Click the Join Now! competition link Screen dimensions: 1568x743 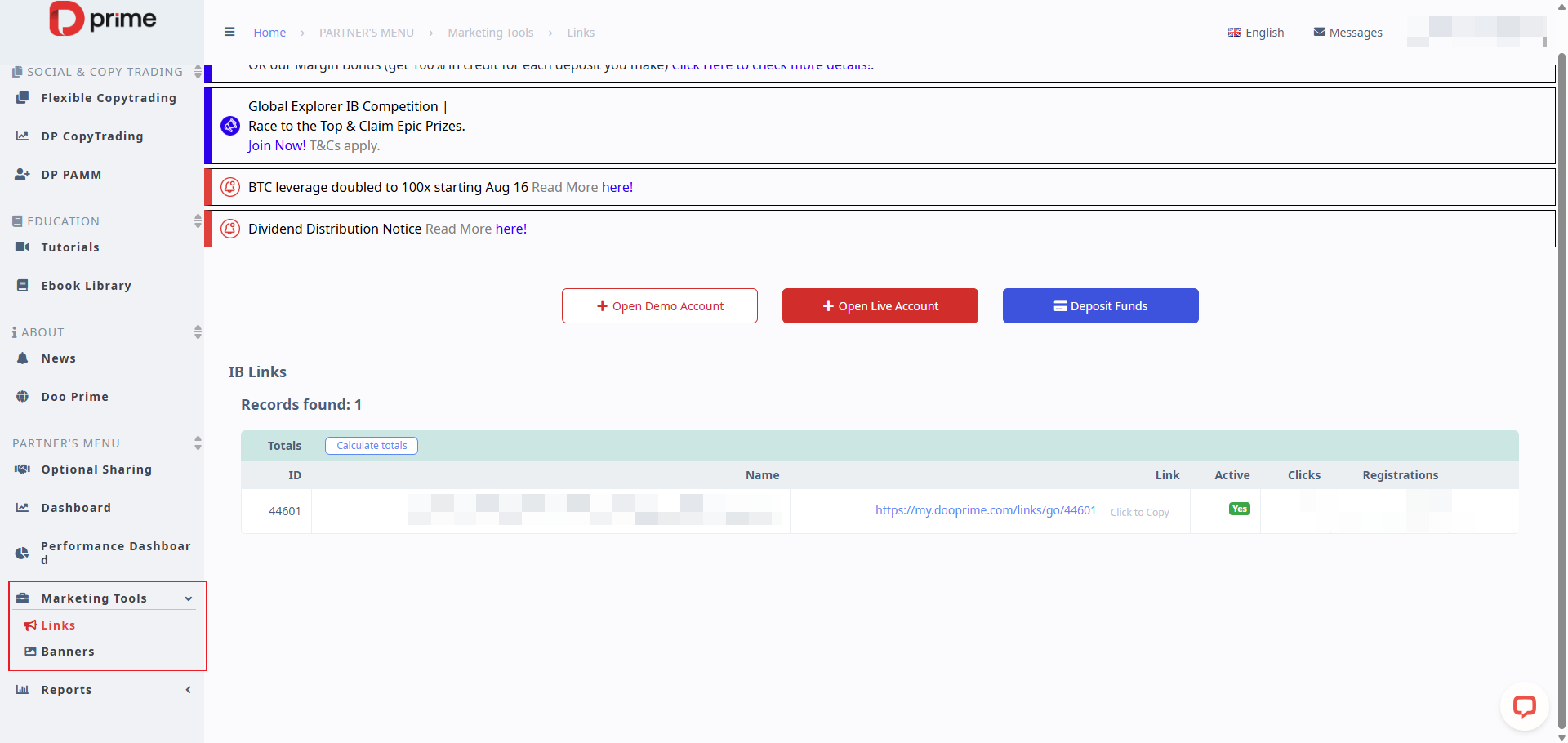277,145
